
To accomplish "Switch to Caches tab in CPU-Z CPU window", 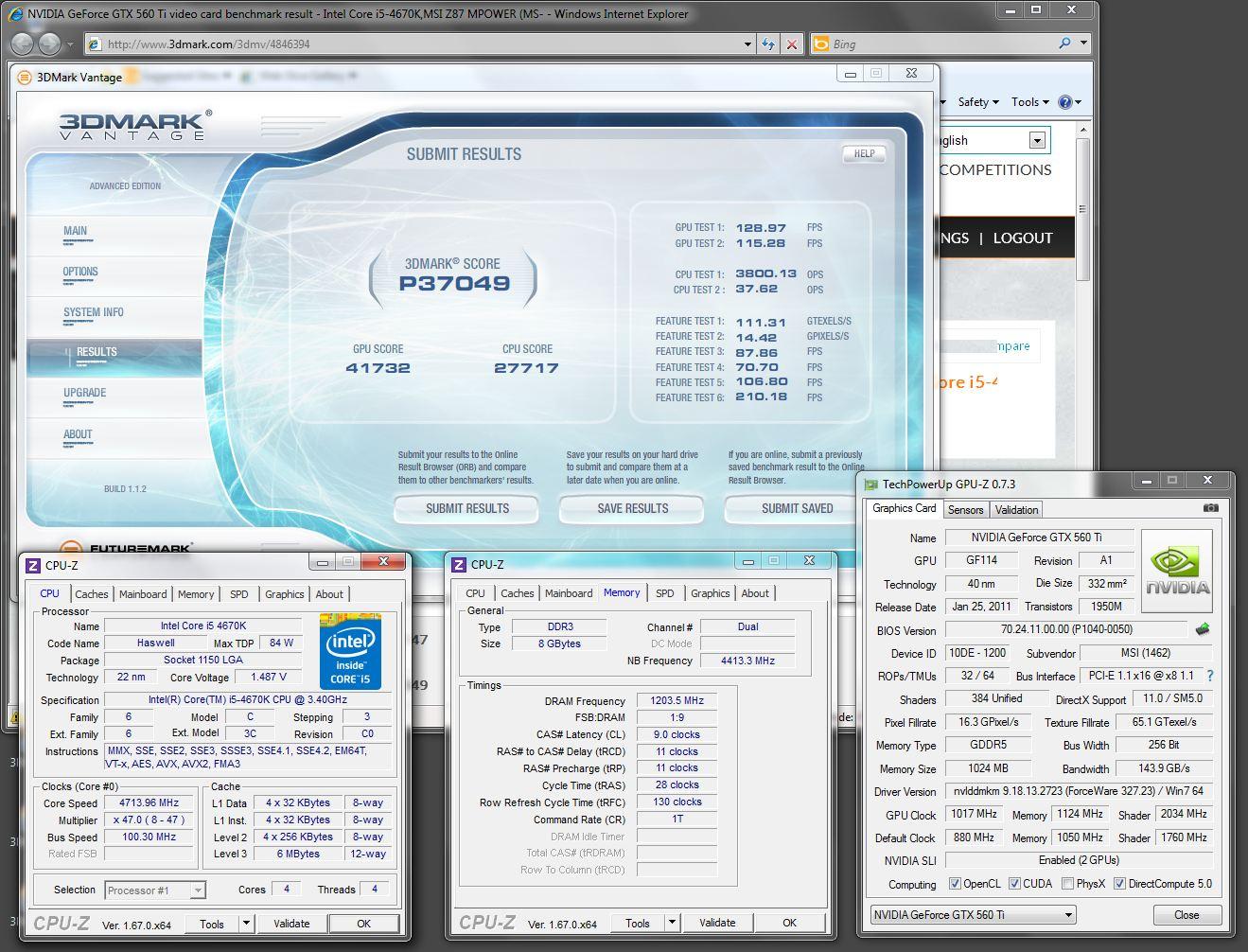I will pos(92,594).
